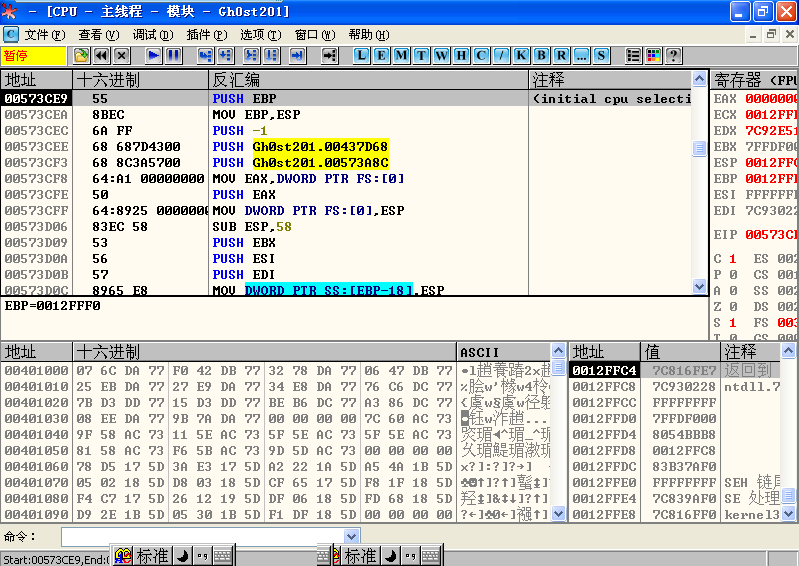The height and width of the screenshot is (566, 799).
Task: Open the 选项(T) menu
Action: (260, 35)
